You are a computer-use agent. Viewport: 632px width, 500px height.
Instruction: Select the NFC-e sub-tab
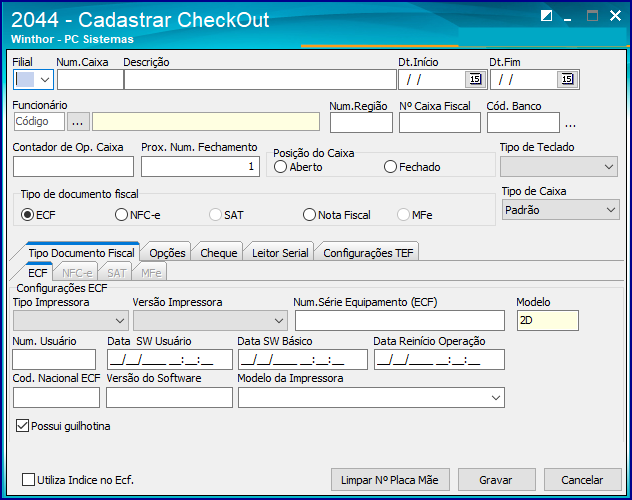click(x=77, y=273)
